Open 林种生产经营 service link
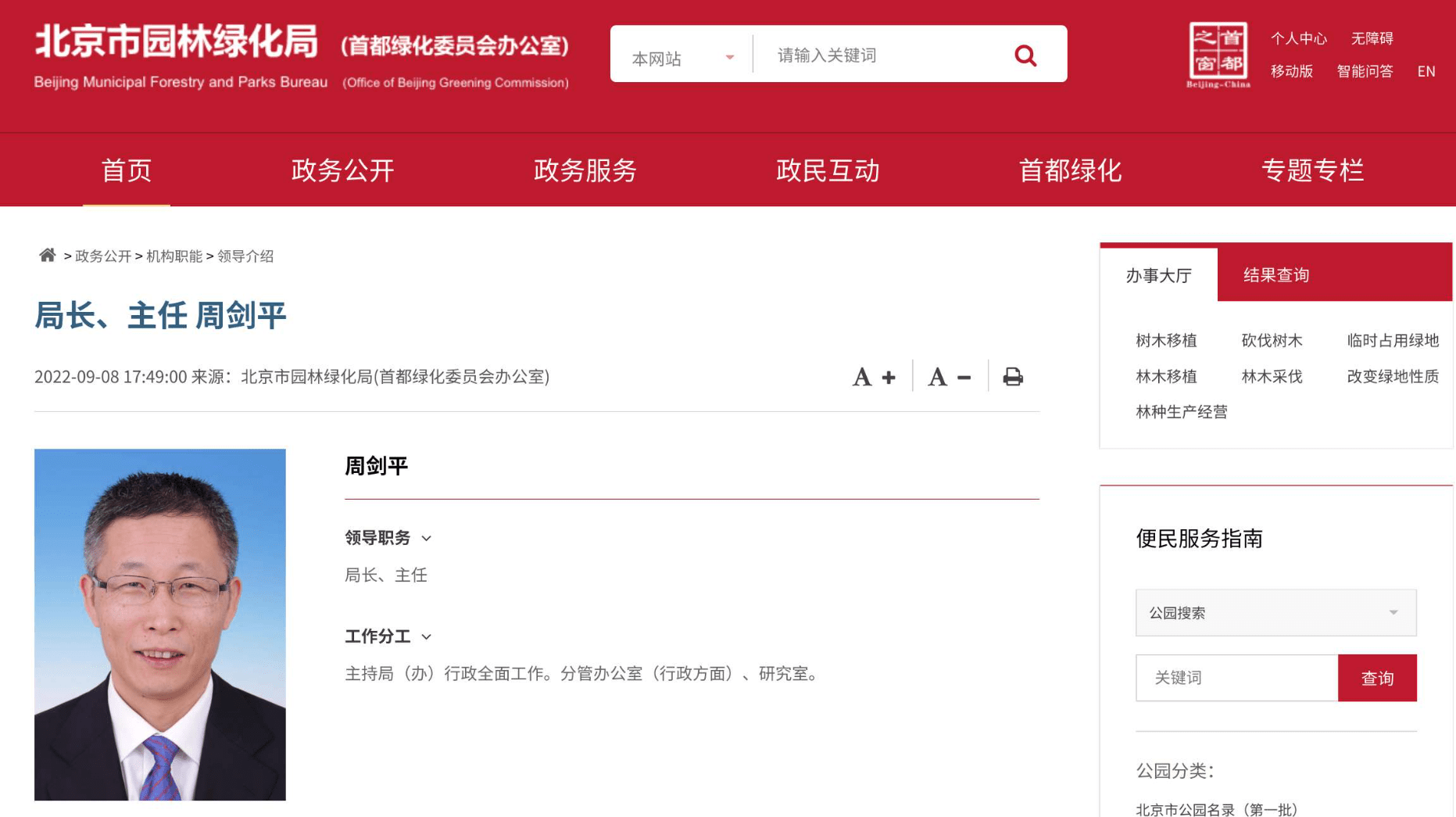The image size is (1456, 817). click(1182, 411)
